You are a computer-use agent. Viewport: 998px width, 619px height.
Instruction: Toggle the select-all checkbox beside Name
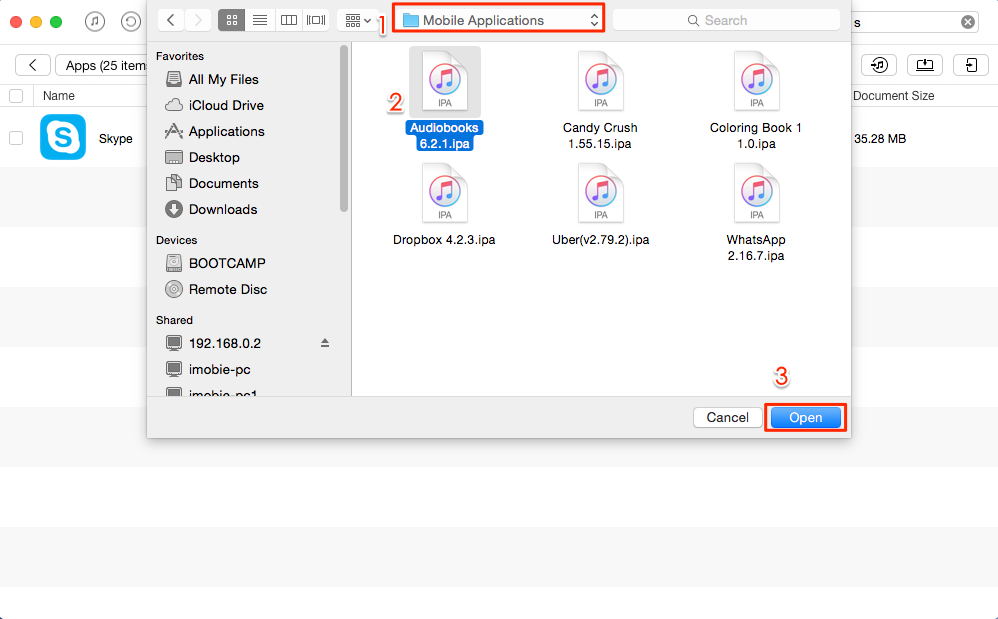pos(16,96)
